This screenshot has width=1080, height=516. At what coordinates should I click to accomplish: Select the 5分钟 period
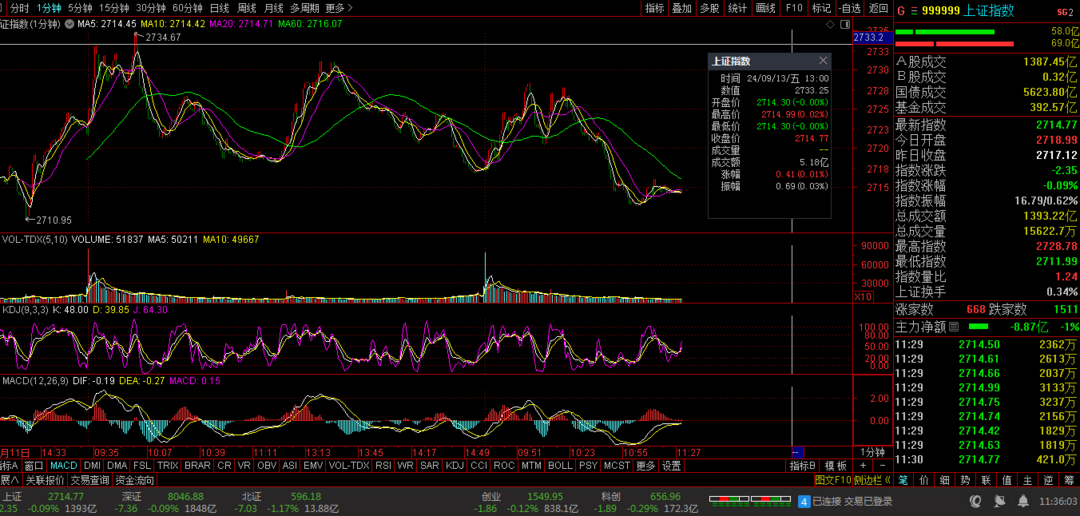pos(80,8)
